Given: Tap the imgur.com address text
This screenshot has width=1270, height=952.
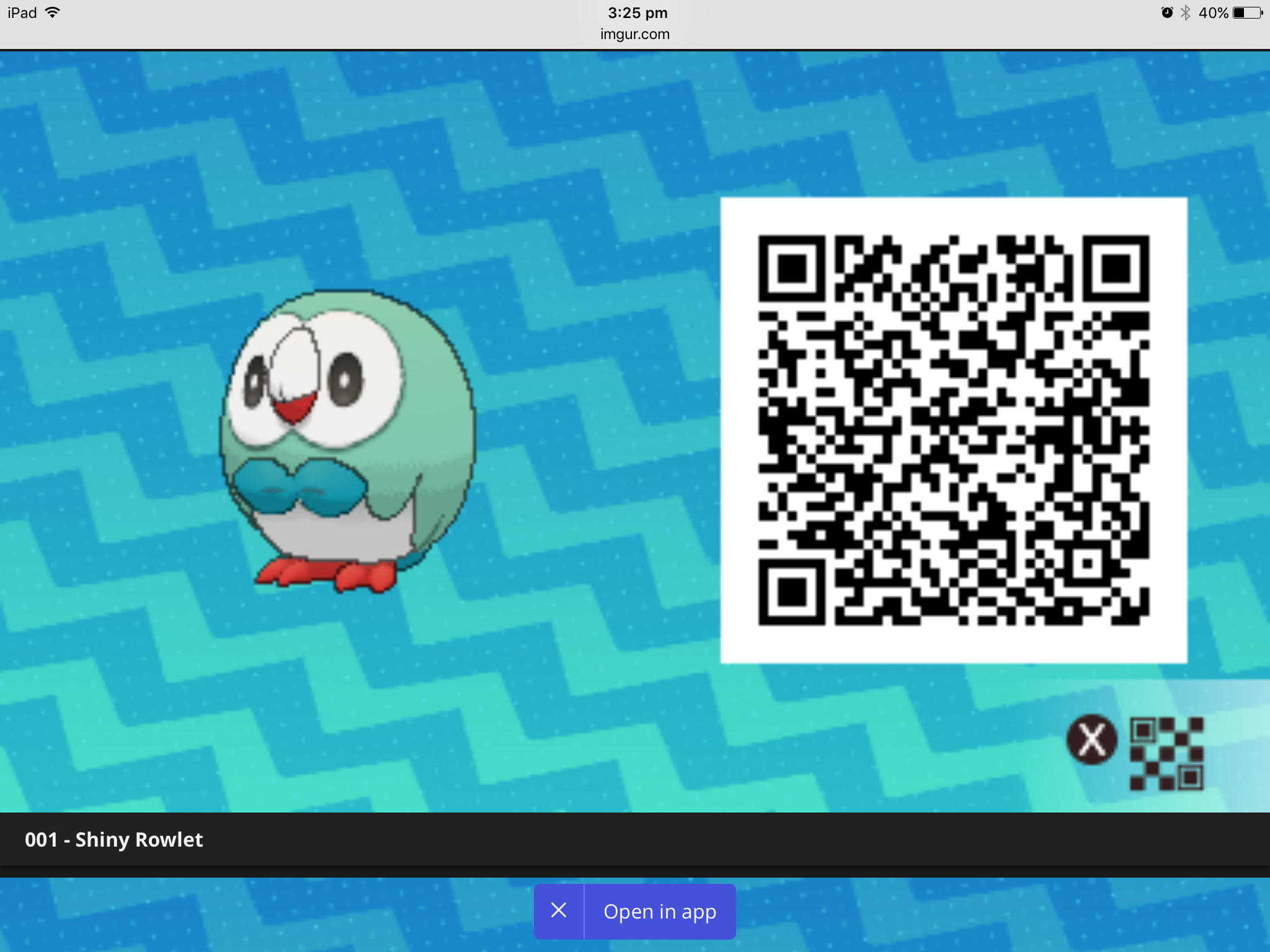Looking at the screenshot, I should (x=634, y=34).
